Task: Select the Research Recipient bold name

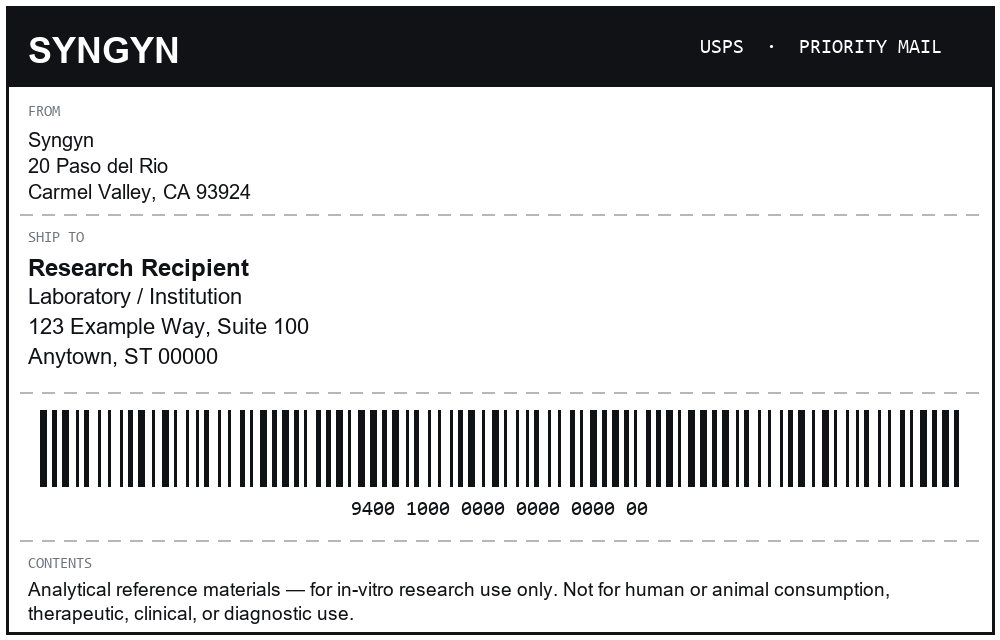Action: pos(138,268)
